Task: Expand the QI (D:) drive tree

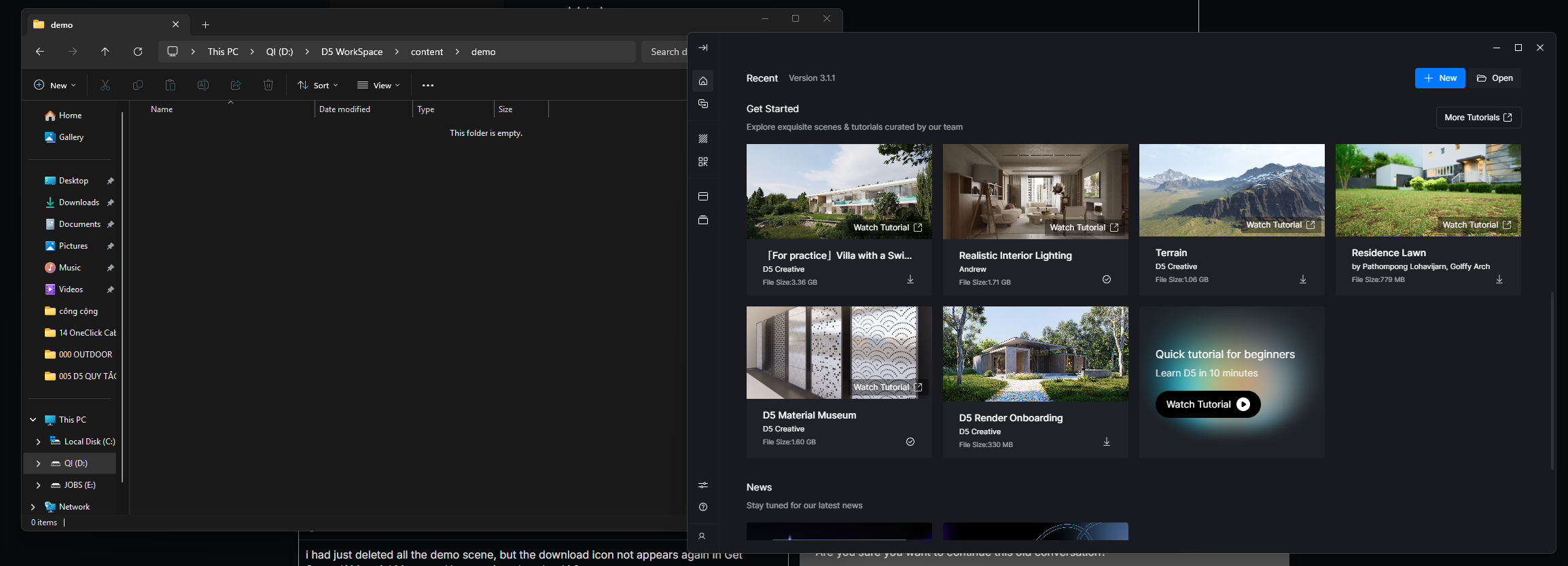Action: (x=38, y=463)
